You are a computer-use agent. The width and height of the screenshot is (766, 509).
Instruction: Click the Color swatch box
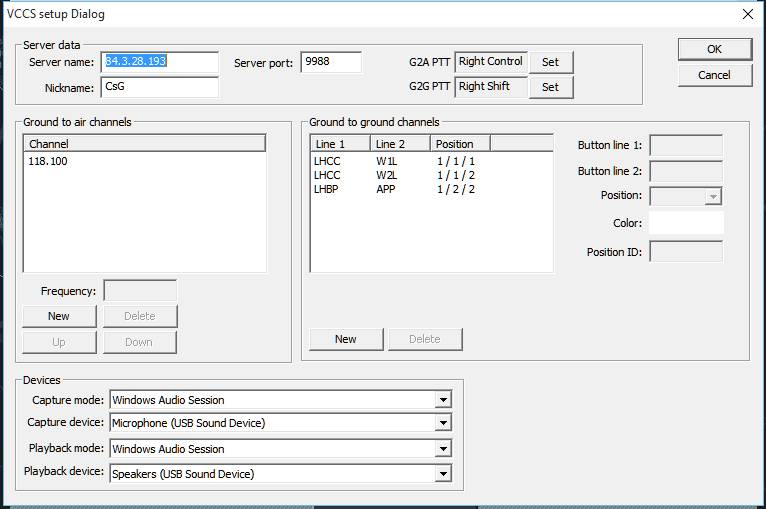pyautogui.click(x=686, y=223)
